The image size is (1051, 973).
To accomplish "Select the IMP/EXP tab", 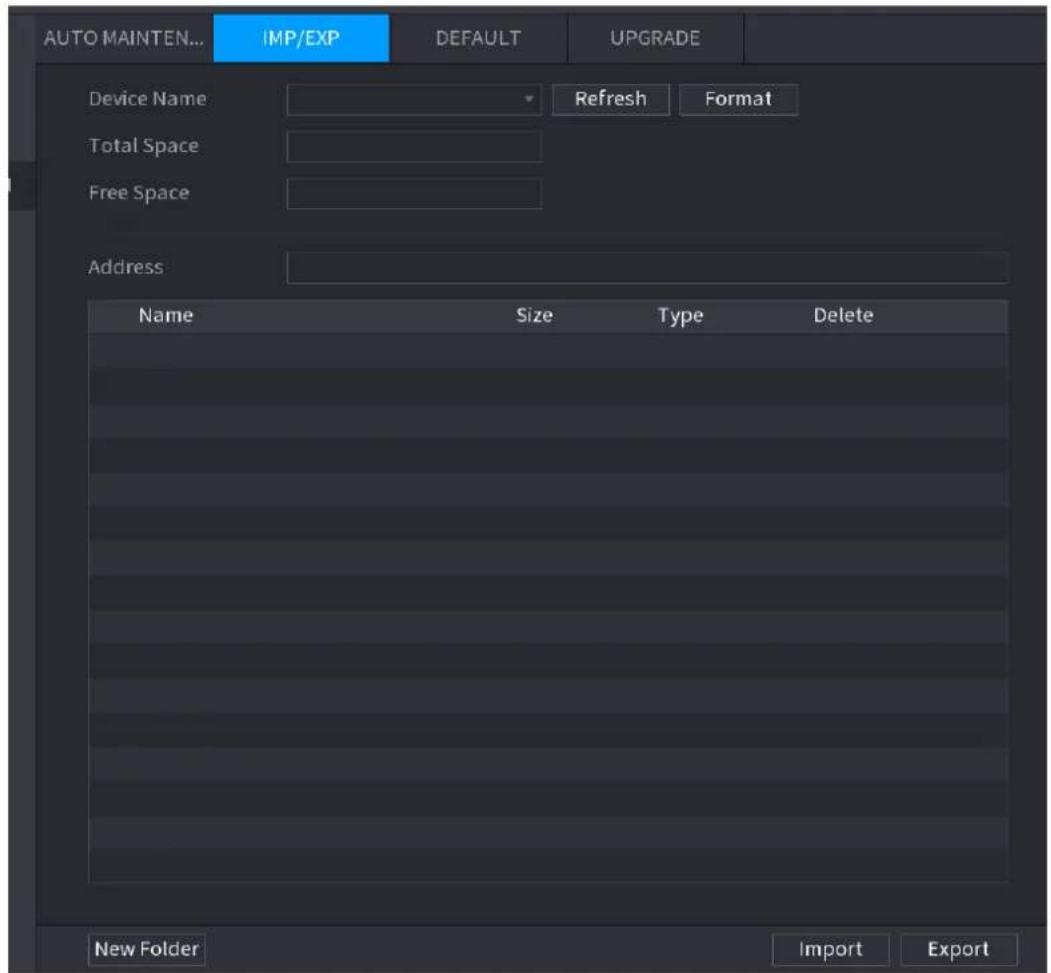I will click(301, 38).
